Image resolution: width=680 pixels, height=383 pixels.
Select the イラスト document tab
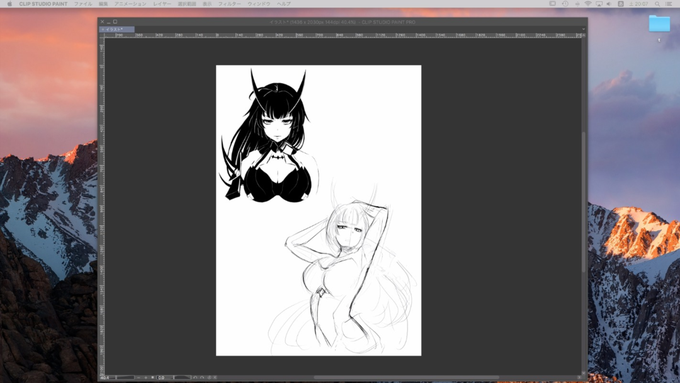click(117, 29)
